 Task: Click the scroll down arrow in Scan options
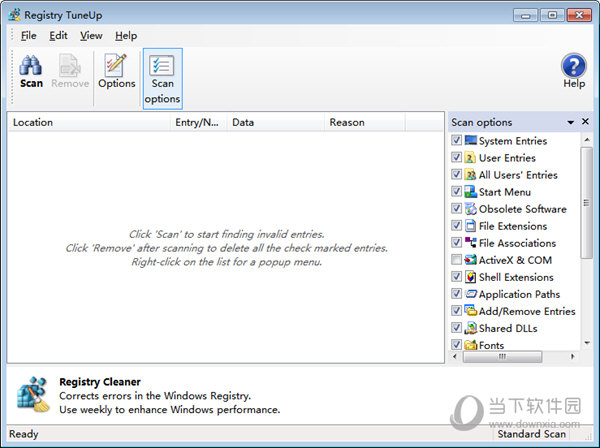[587, 343]
